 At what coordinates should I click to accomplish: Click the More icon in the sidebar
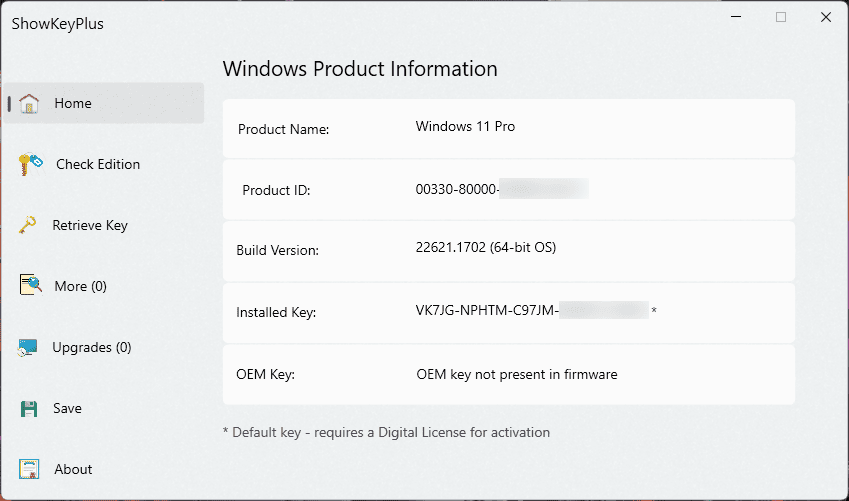tap(30, 286)
